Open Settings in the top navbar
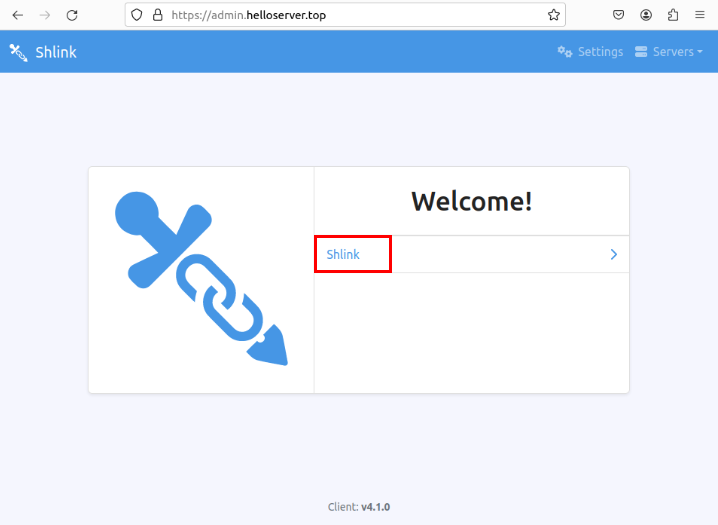Image resolution: width=718 pixels, height=525 pixels. 590,52
